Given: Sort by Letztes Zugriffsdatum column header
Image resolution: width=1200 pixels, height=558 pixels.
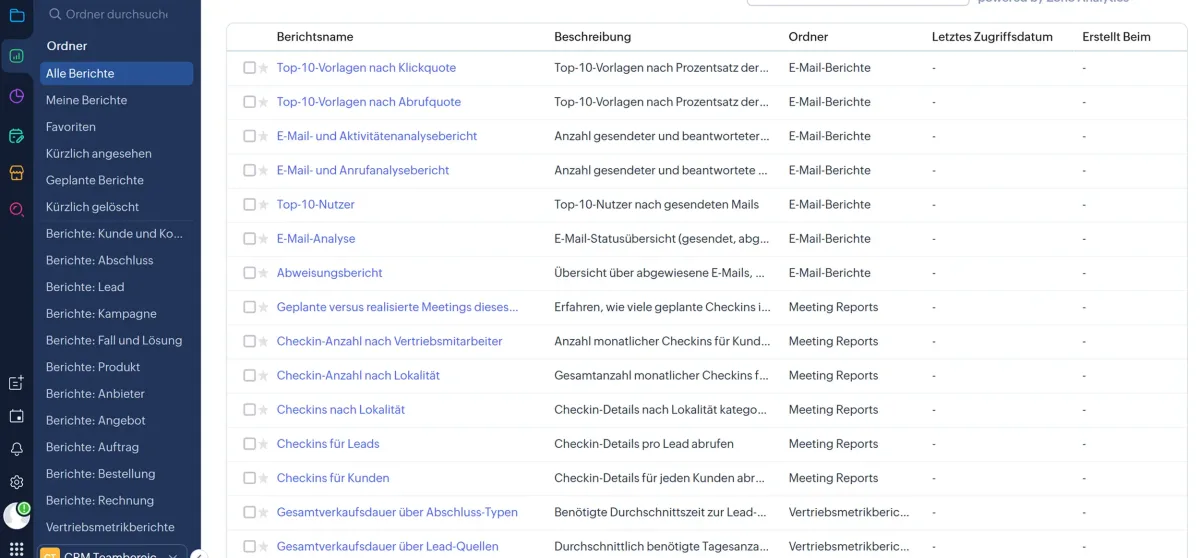Looking at the screenshot, I should (x=992, y=37).
